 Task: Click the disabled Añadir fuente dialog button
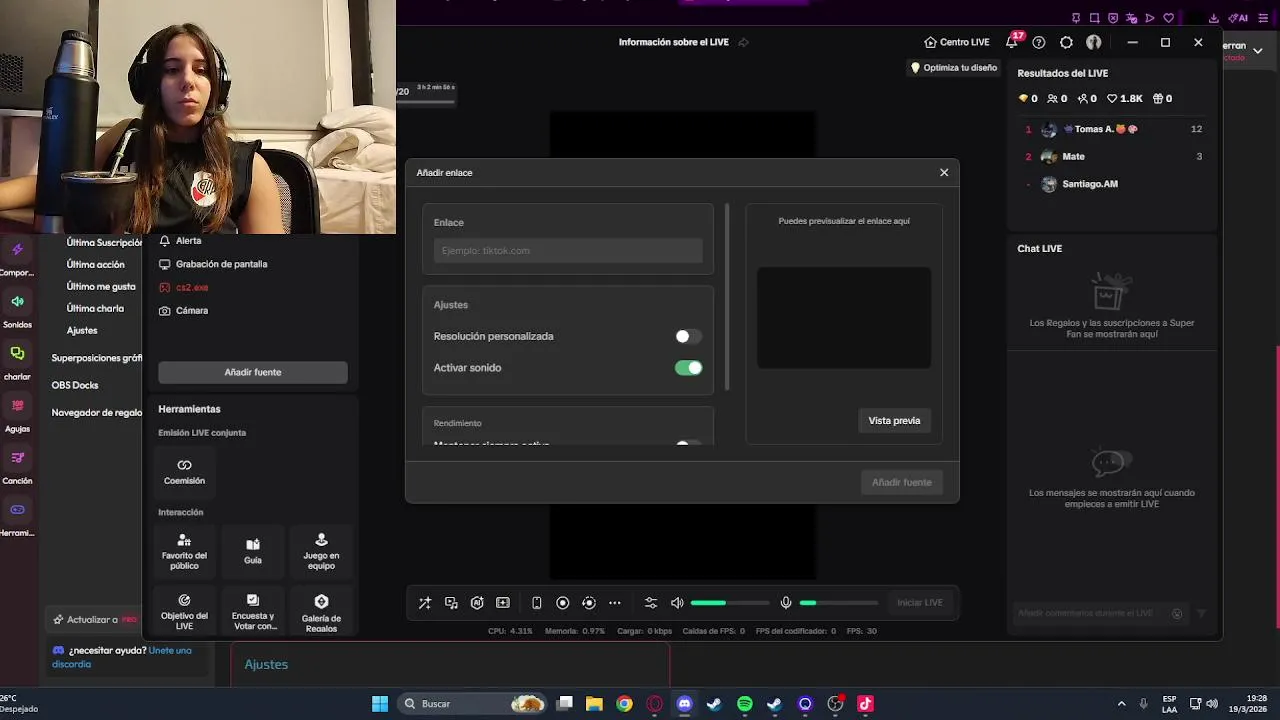point(901,482)
